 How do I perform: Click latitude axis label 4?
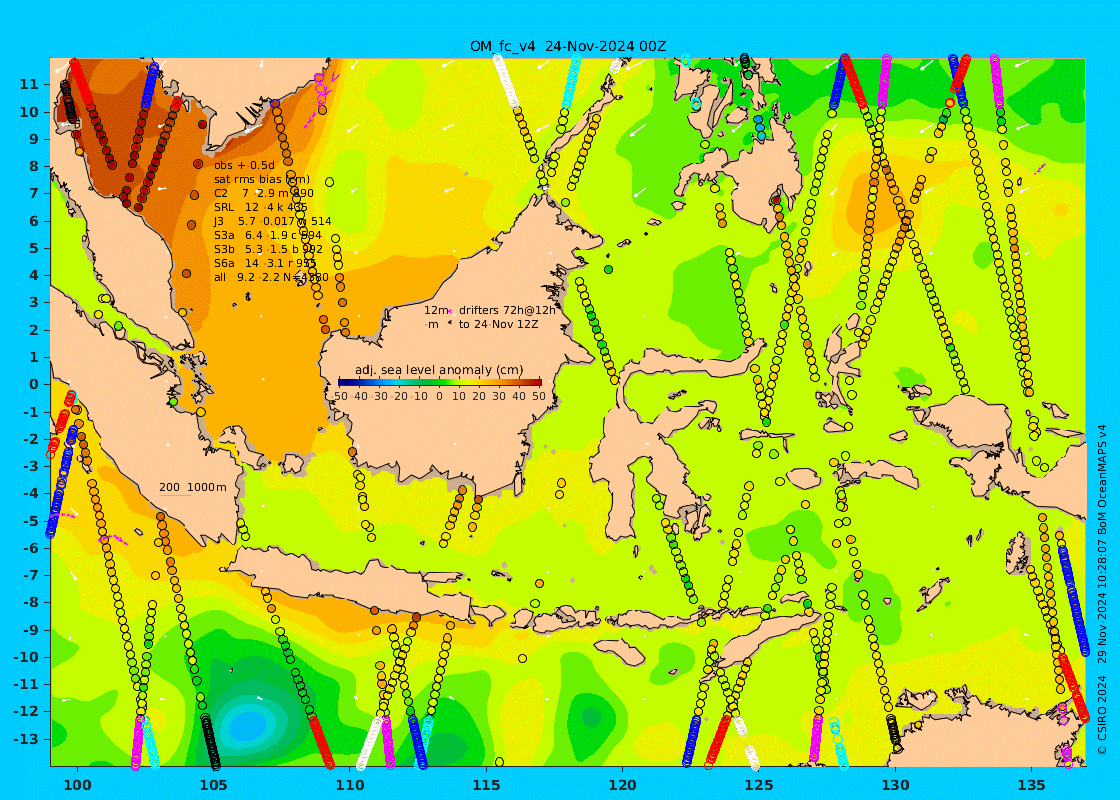pos(33,275)
